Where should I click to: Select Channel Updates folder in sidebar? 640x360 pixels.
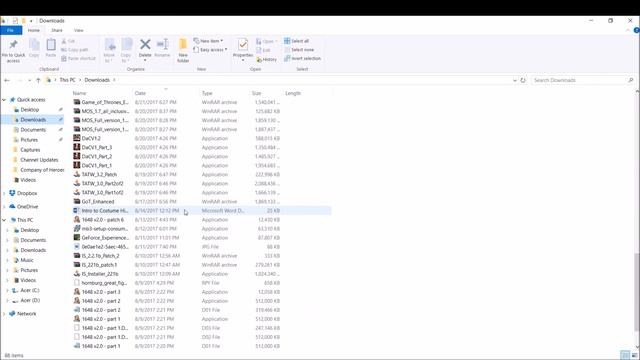(39, 160)
